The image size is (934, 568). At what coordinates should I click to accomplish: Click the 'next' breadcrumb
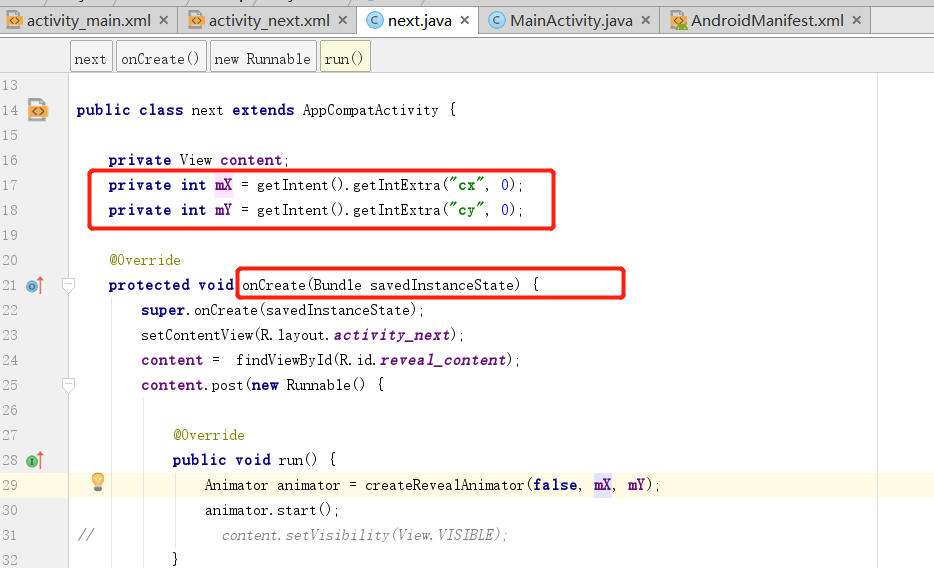coord(91,59)
